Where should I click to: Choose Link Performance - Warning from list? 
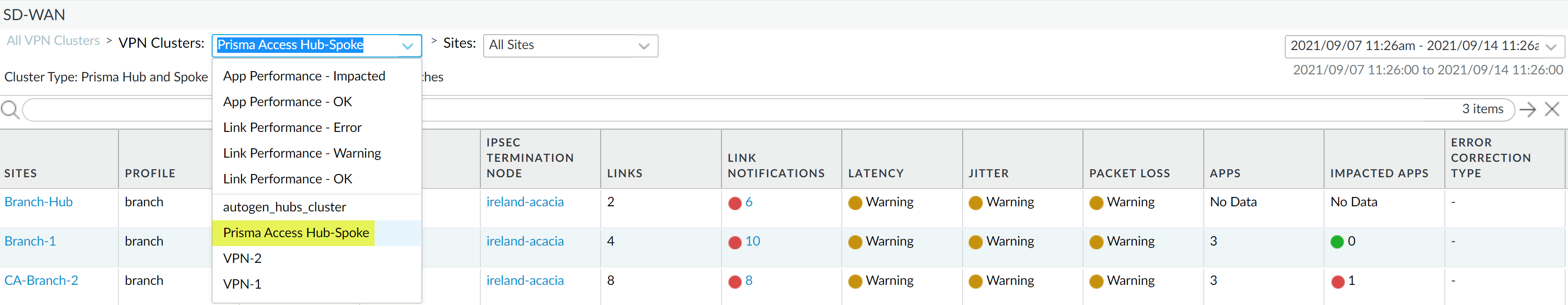pyautogui.click(x=302, y=153)
